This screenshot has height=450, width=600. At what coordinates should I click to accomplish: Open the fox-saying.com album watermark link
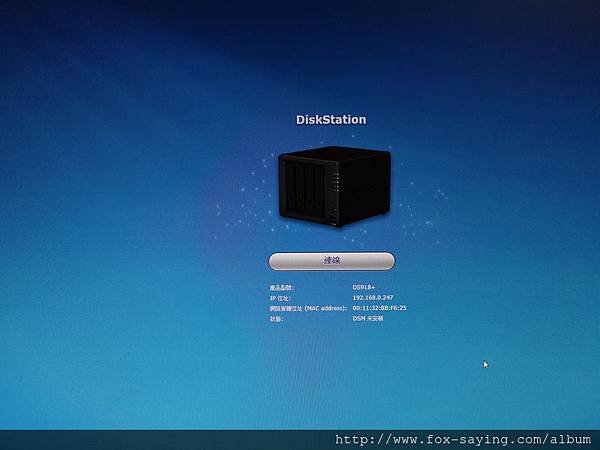click(x=463, y=440)
